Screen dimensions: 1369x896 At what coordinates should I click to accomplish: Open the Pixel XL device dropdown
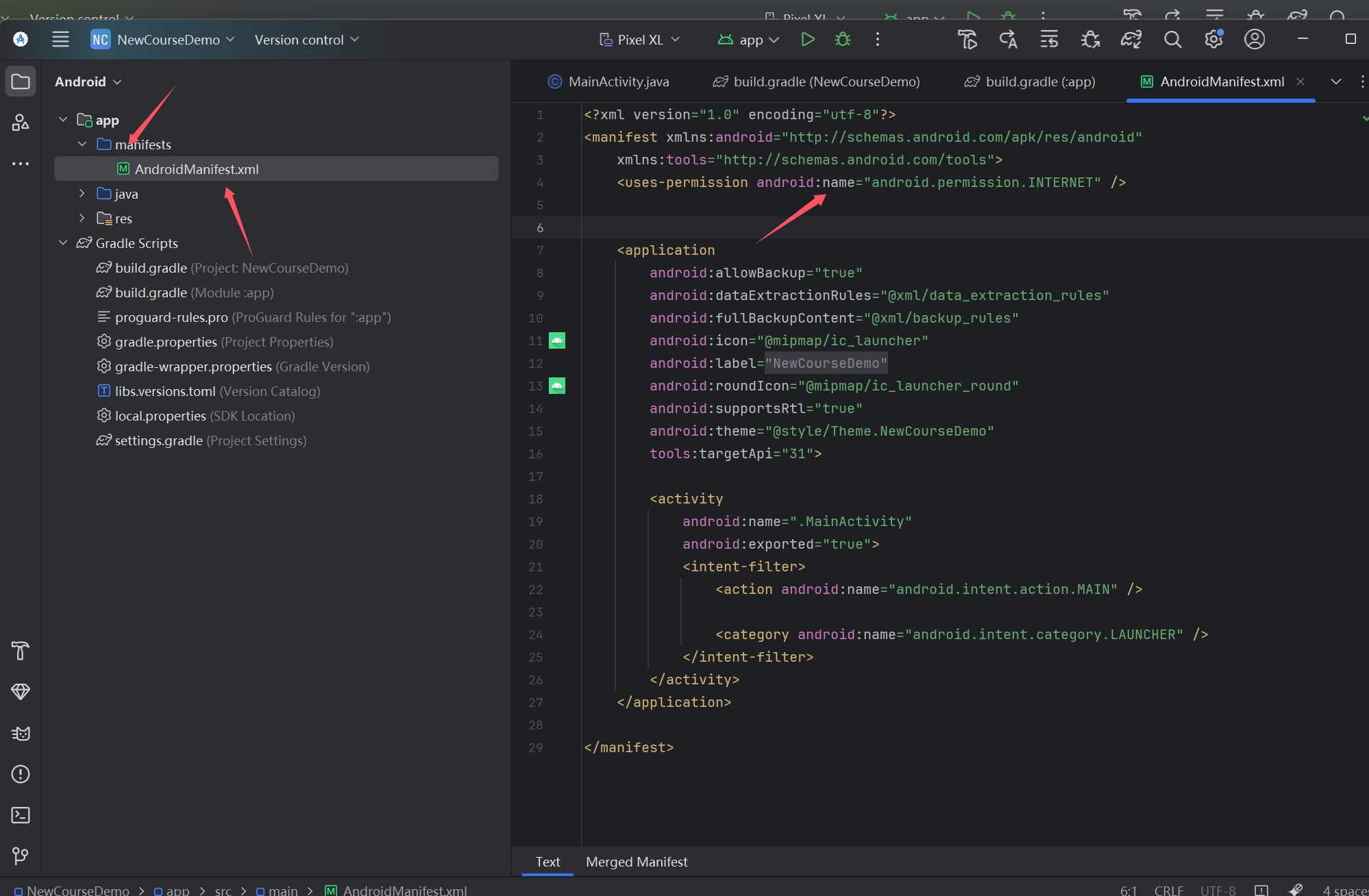[639, 40]
